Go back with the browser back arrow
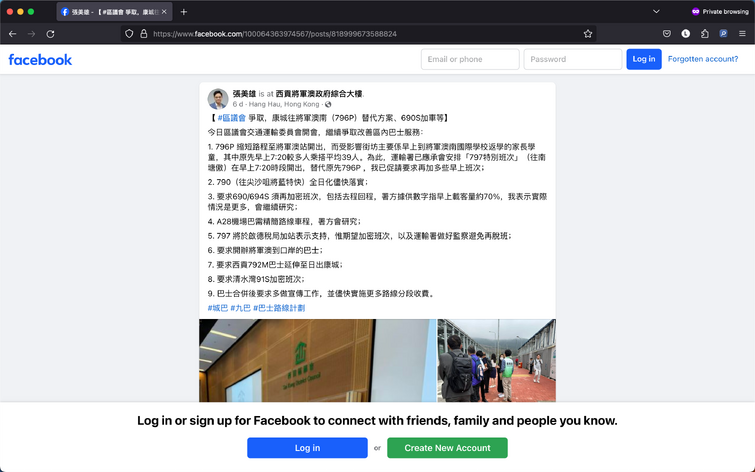The width and height of the screenshot is (755, 472). (13, 34)
